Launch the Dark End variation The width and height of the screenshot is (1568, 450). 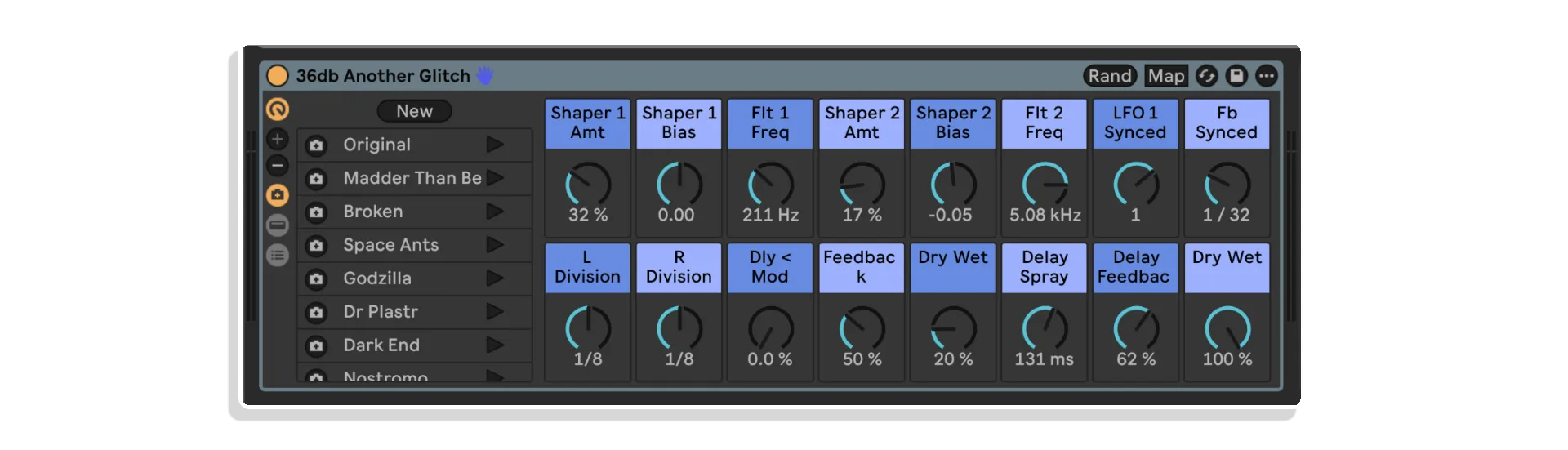pos(495,345)
